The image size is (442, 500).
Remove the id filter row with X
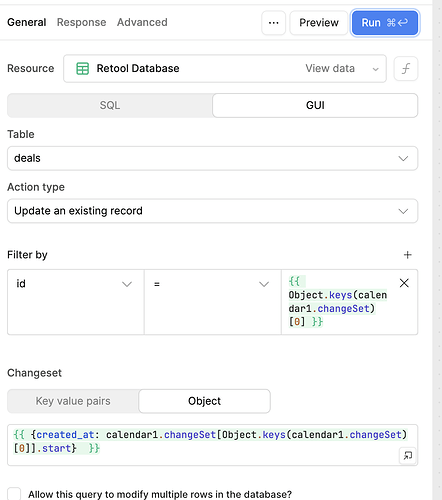pyautogui.click(x=404, y=283)
